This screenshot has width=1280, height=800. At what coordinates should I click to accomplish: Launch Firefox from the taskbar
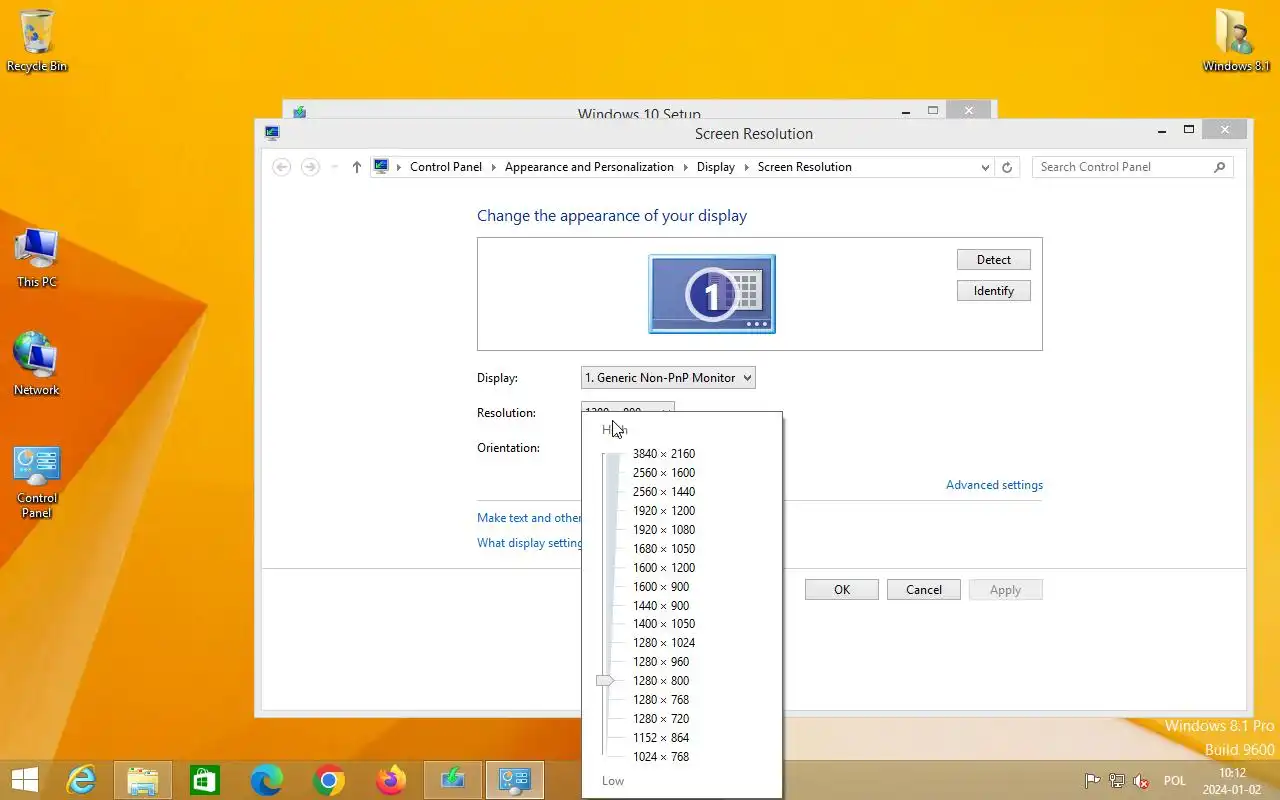click(x=391, y=780)
